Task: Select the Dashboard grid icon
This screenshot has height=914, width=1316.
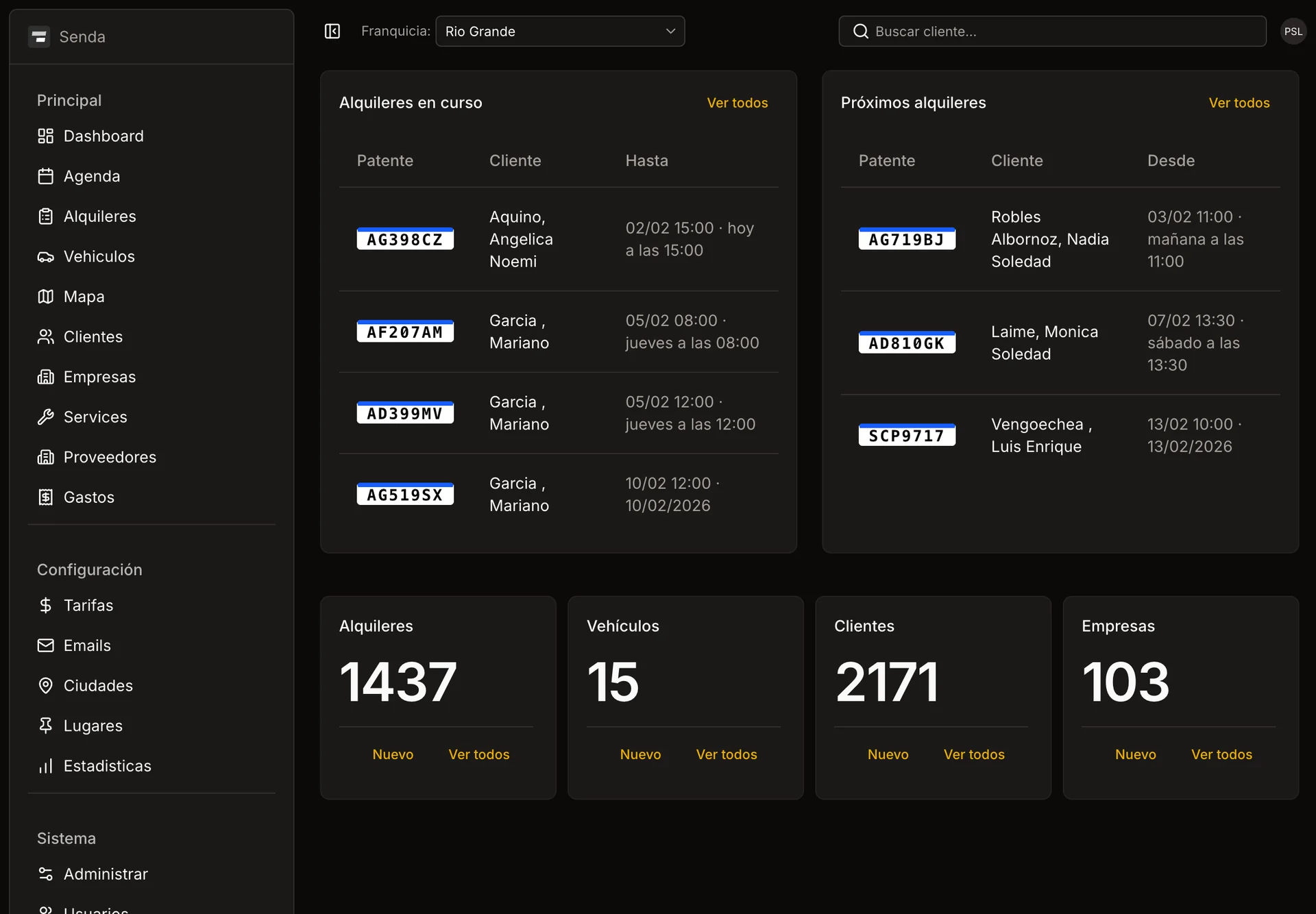Action: pos(46,136)
